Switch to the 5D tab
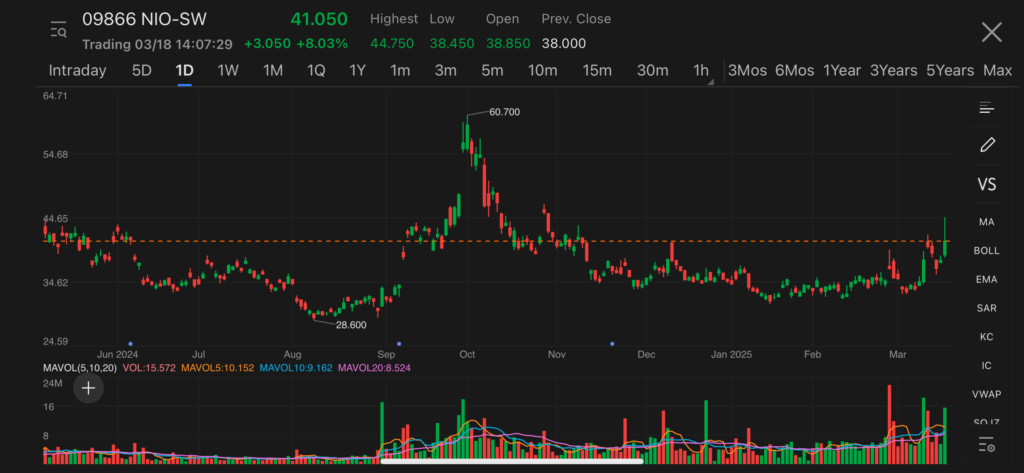 (x=142, y=71)
